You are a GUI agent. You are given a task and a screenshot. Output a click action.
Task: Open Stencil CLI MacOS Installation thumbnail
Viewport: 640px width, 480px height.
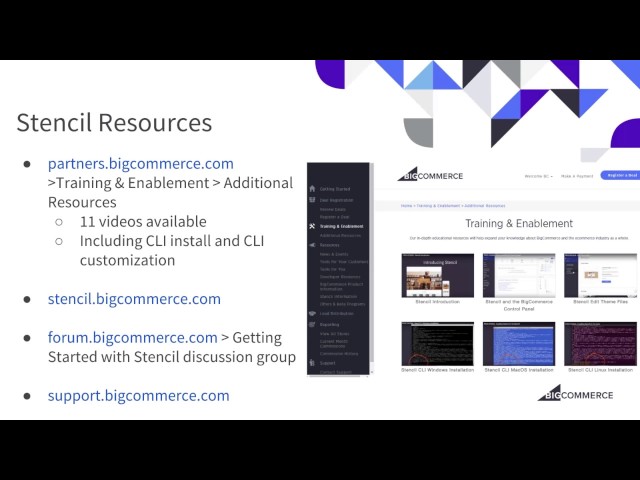(x=519, y=344)
